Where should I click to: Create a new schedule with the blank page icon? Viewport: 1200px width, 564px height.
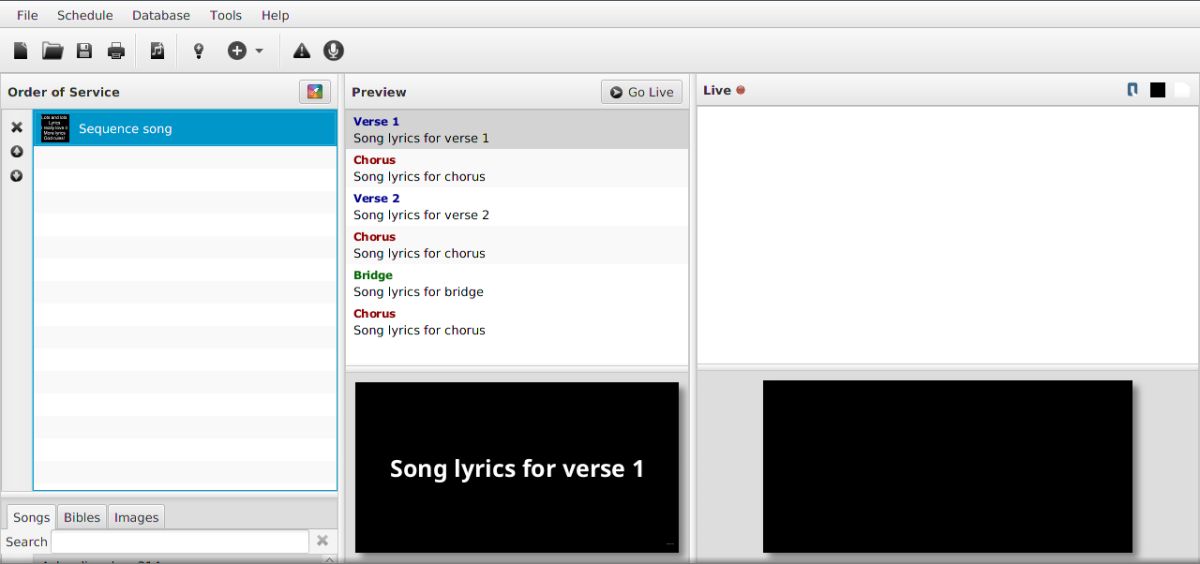pyautogui.click(x=20, y=51)
